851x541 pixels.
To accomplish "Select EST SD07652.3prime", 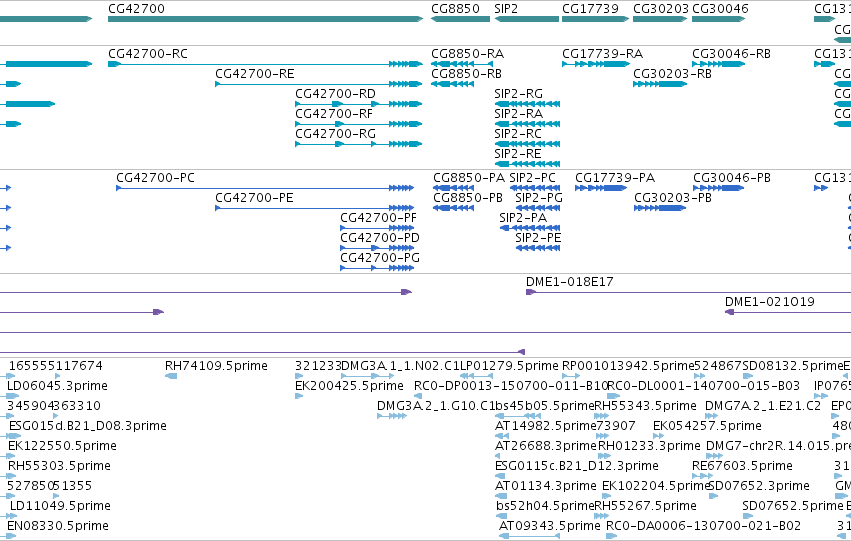I will click(714, 496).
